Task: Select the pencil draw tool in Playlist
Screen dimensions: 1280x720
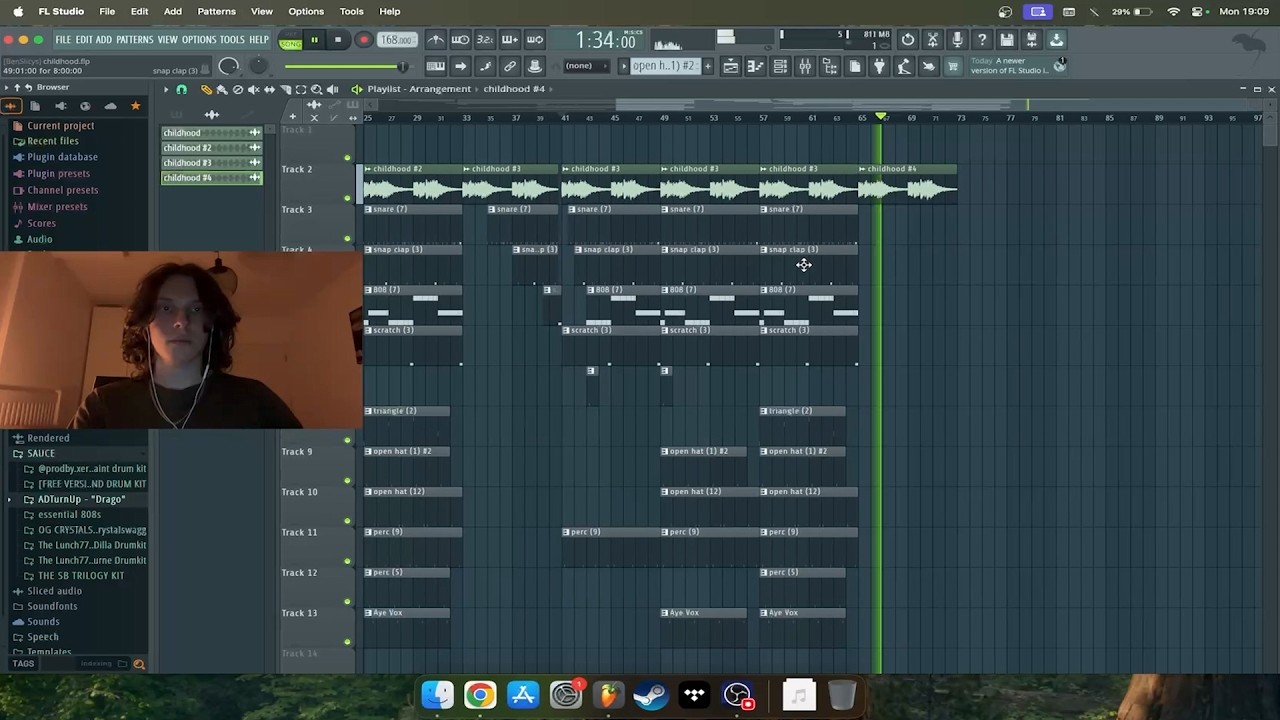Action: [x=206, y=89]
